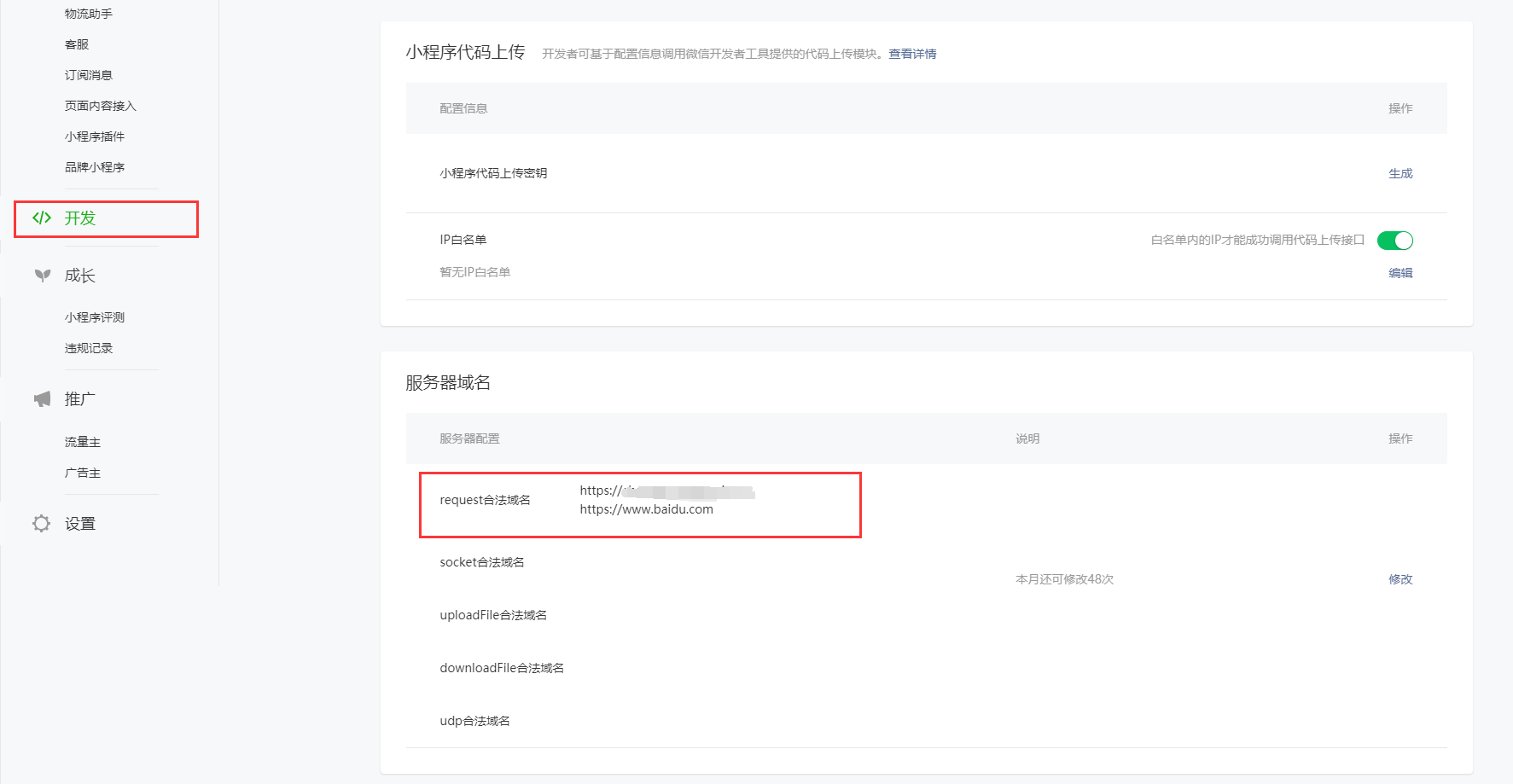Viewport: 1513px width, 784px height.
Task: Click the 成长 sprout icon
Action: [x=42, y=276]
